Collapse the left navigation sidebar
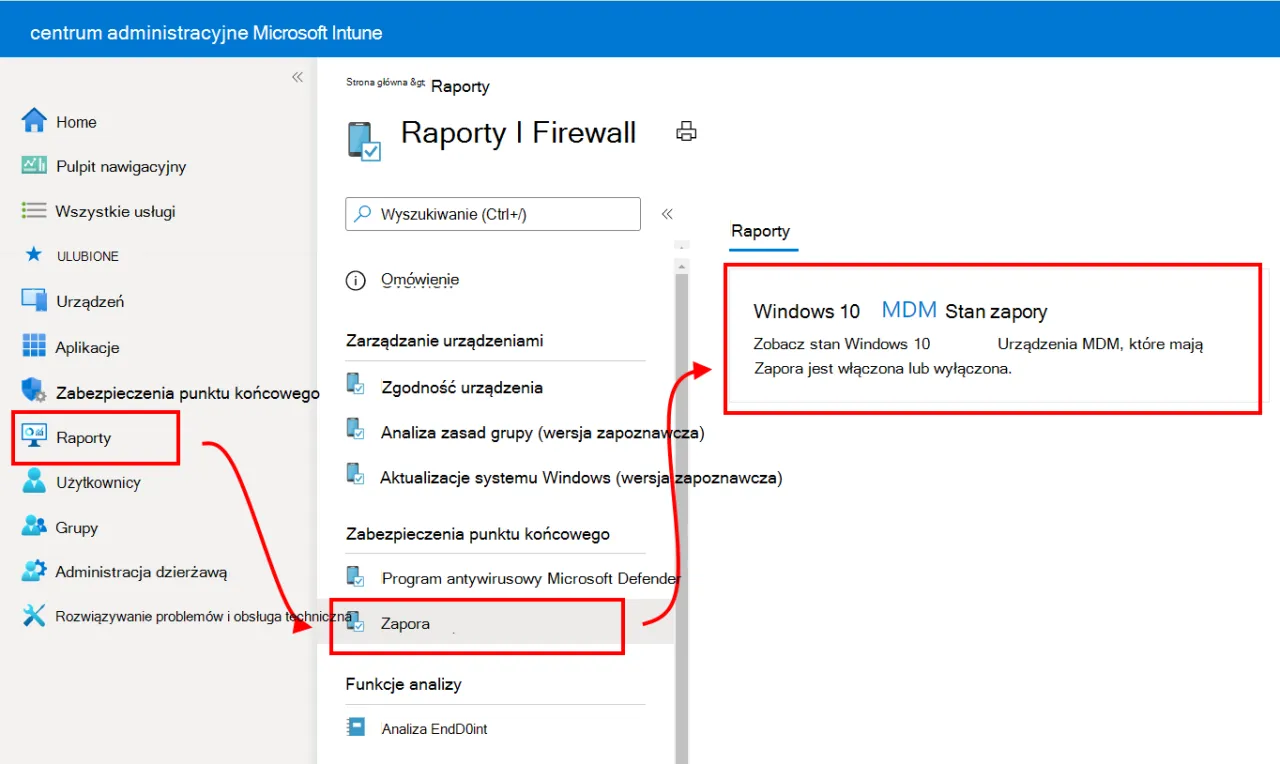 297,76
